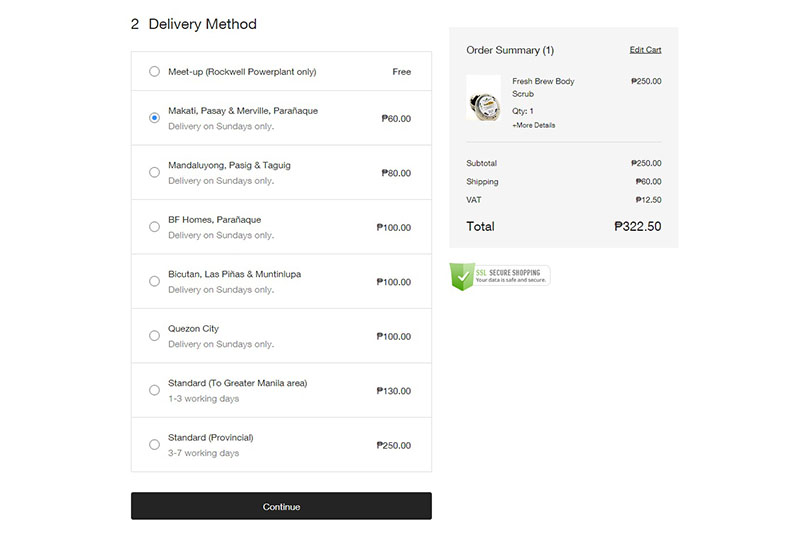
Task: Click the ₱100.00 price in the BF Homes row
Action: coord(393,227)
